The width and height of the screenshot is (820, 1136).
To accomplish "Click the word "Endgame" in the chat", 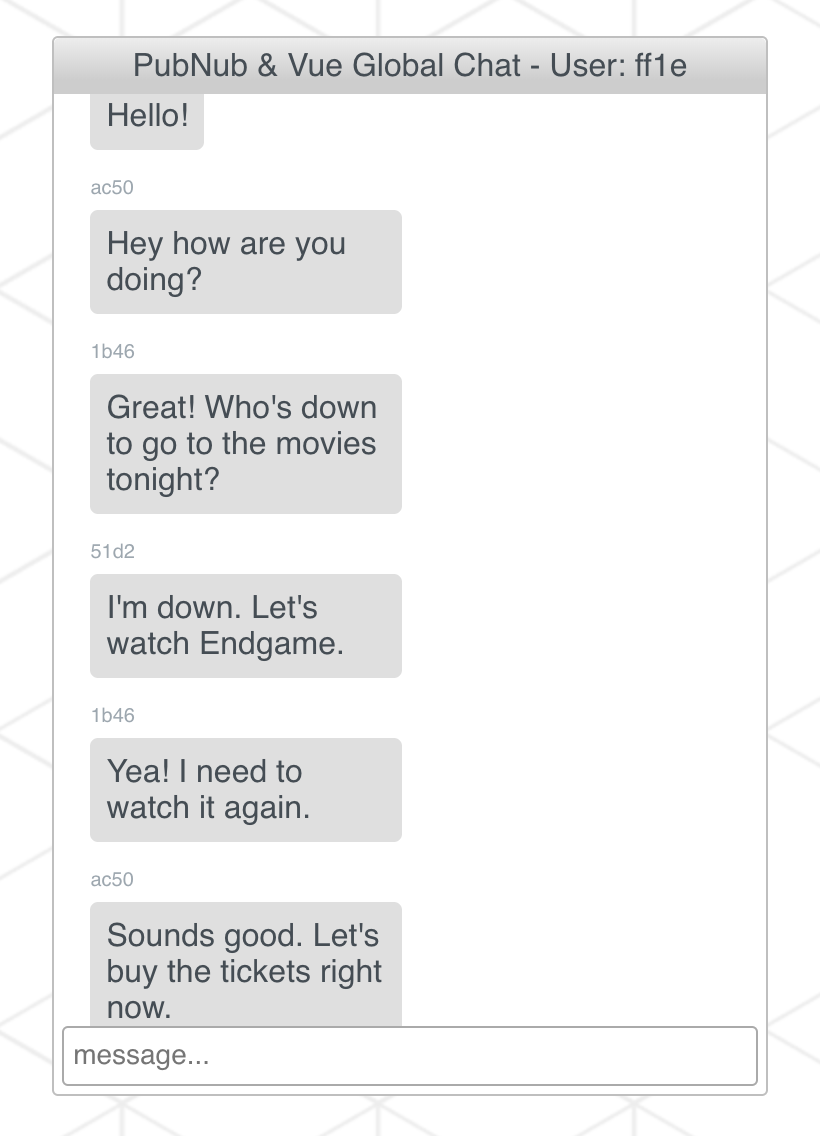I will click(x=271, y=643).
